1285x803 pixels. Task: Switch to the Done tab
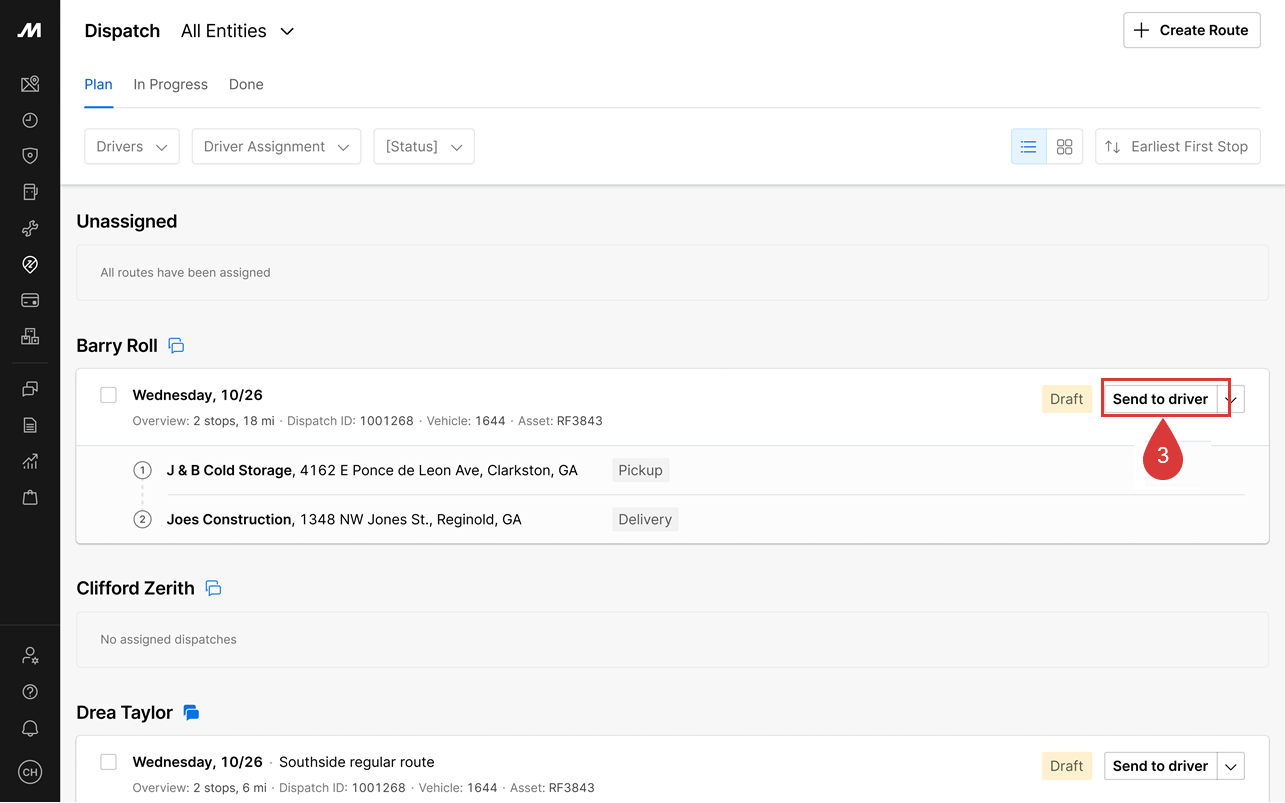246,85
